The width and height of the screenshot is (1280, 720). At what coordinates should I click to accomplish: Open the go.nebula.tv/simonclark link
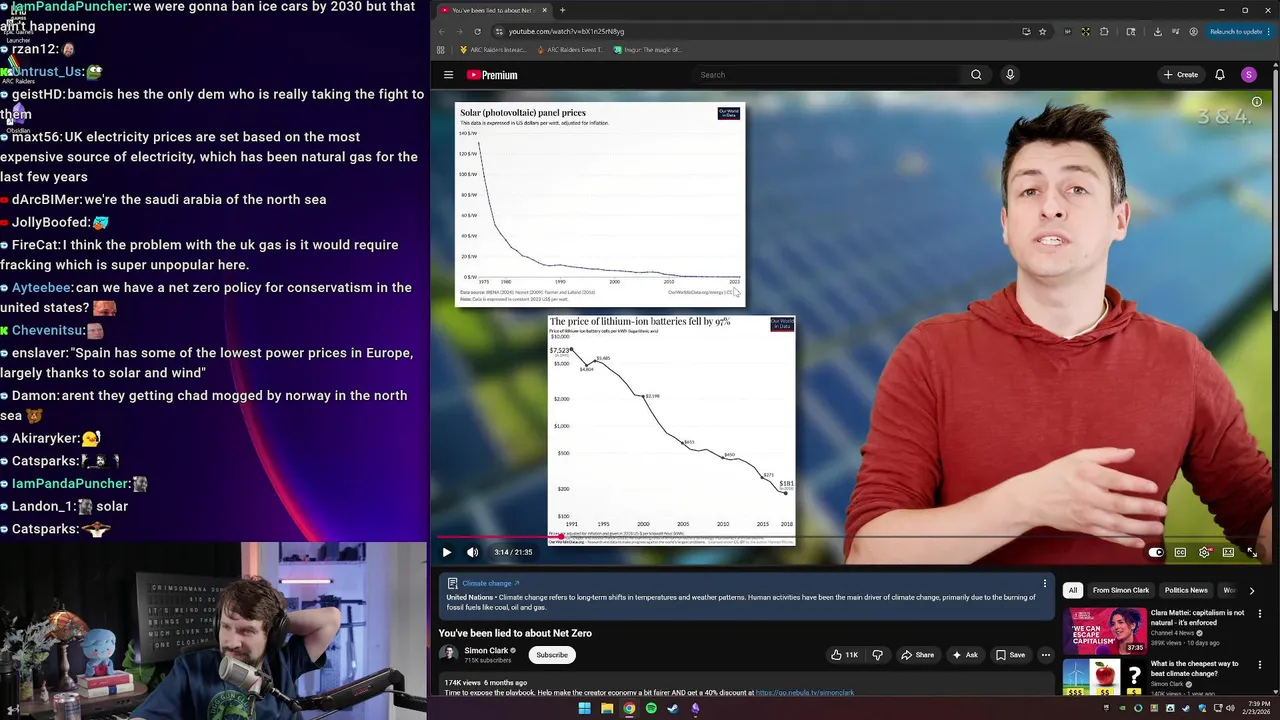pyautogui.click(x=805, y=692)
